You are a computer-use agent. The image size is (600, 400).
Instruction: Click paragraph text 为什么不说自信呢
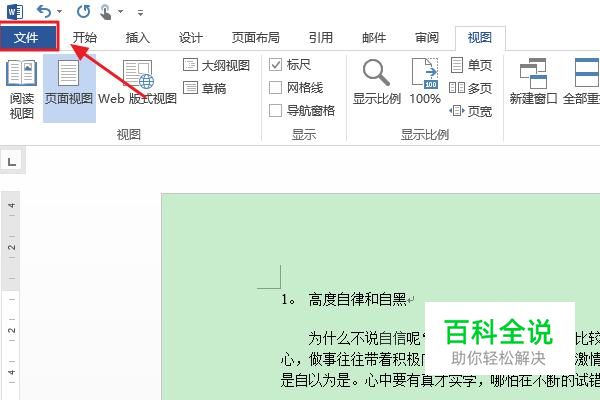pos(365,338)
